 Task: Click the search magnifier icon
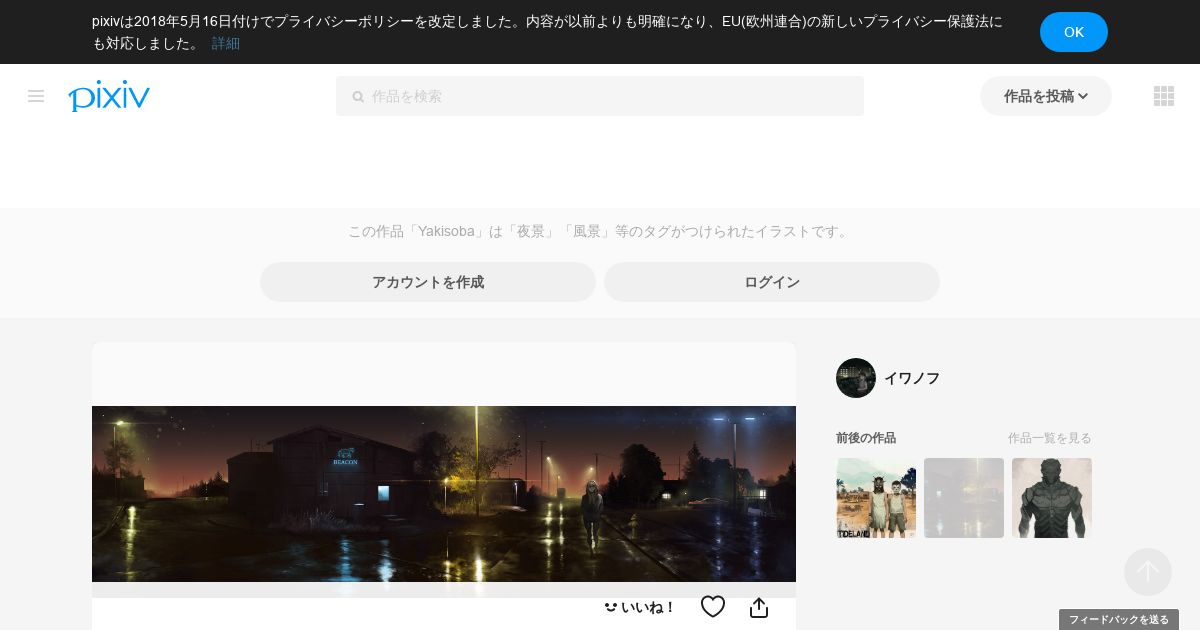pos(358,97)
